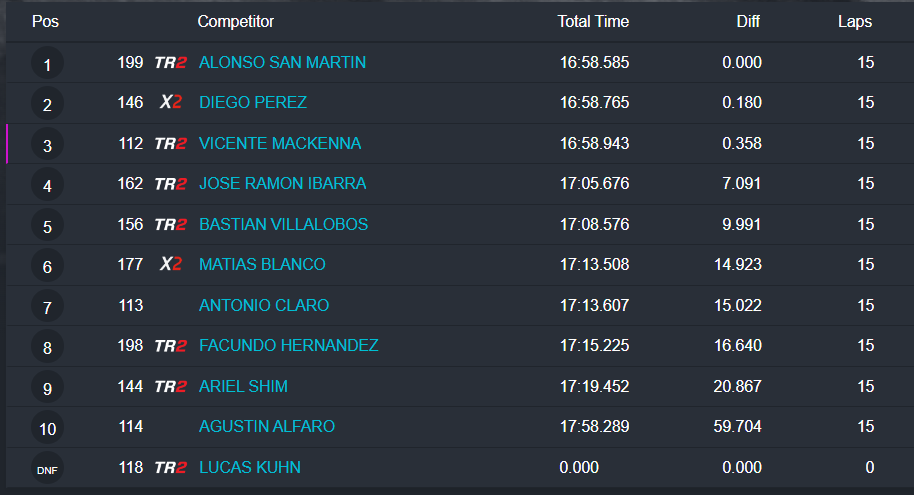Open competitor Vicente Mackenna's details
This screenshot has width=914, height=495.
[280, 144]
